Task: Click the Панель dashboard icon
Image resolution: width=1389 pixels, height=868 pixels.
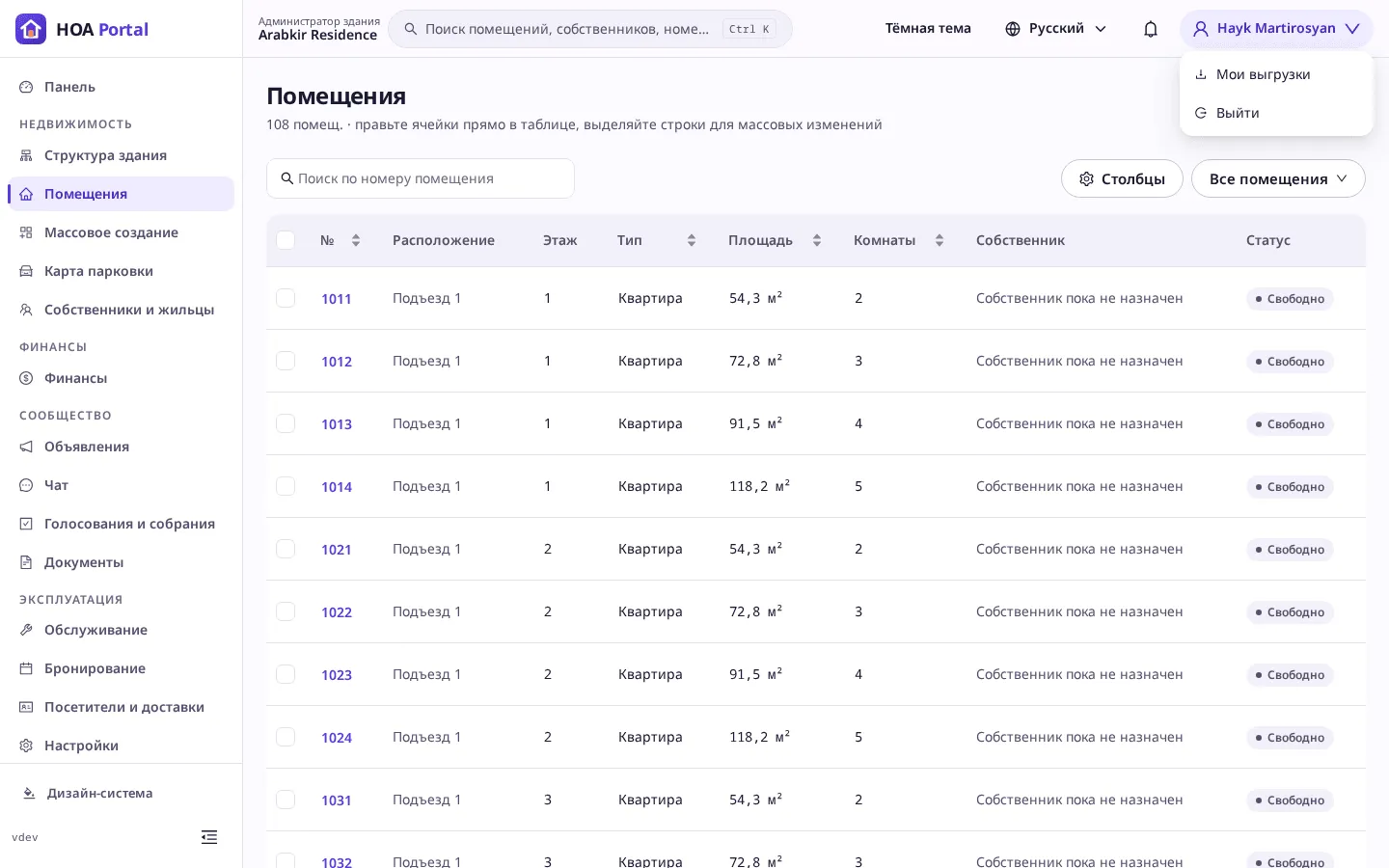Action: (x=26, y=87)
